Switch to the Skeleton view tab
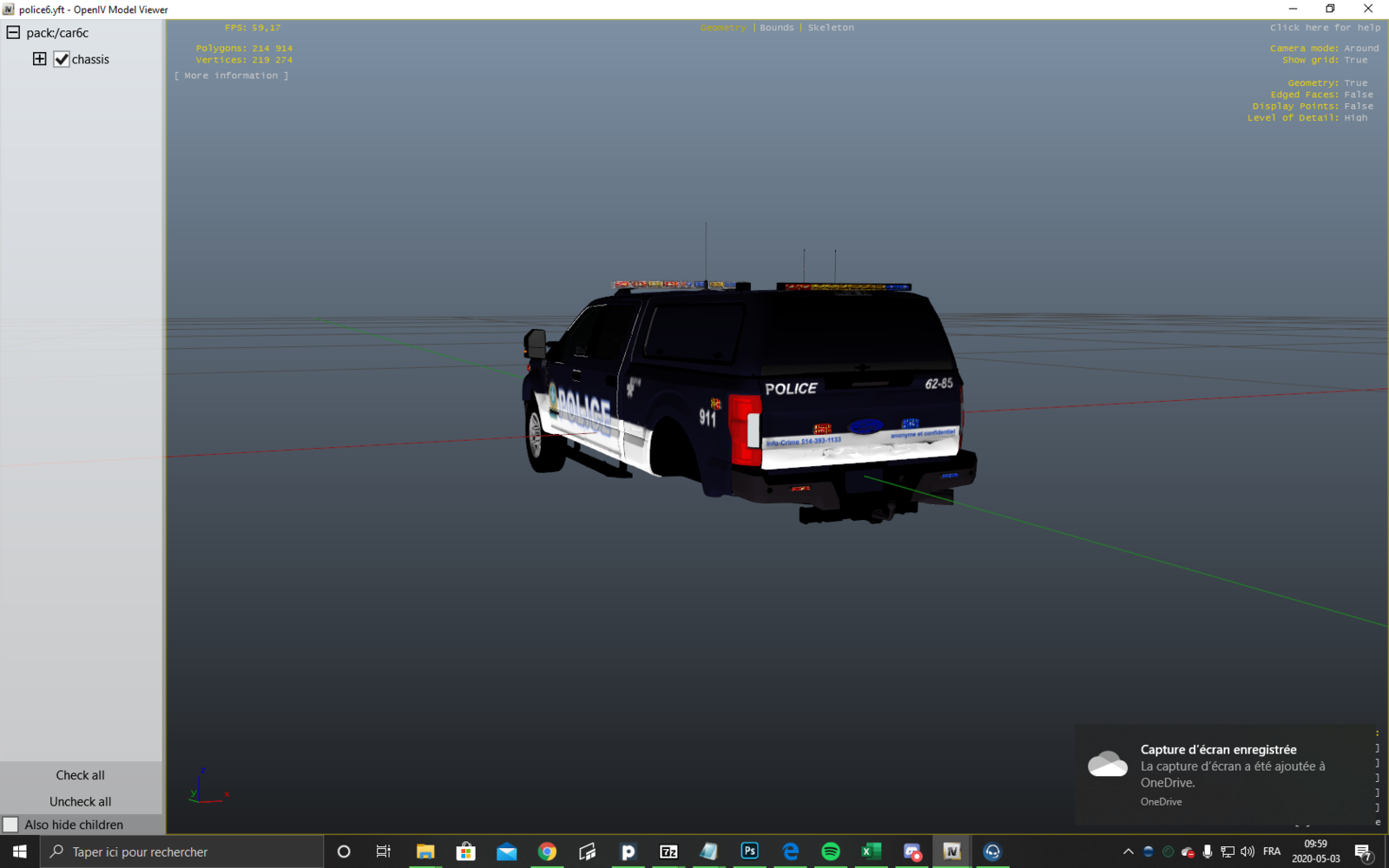 [x=830, y=28]
